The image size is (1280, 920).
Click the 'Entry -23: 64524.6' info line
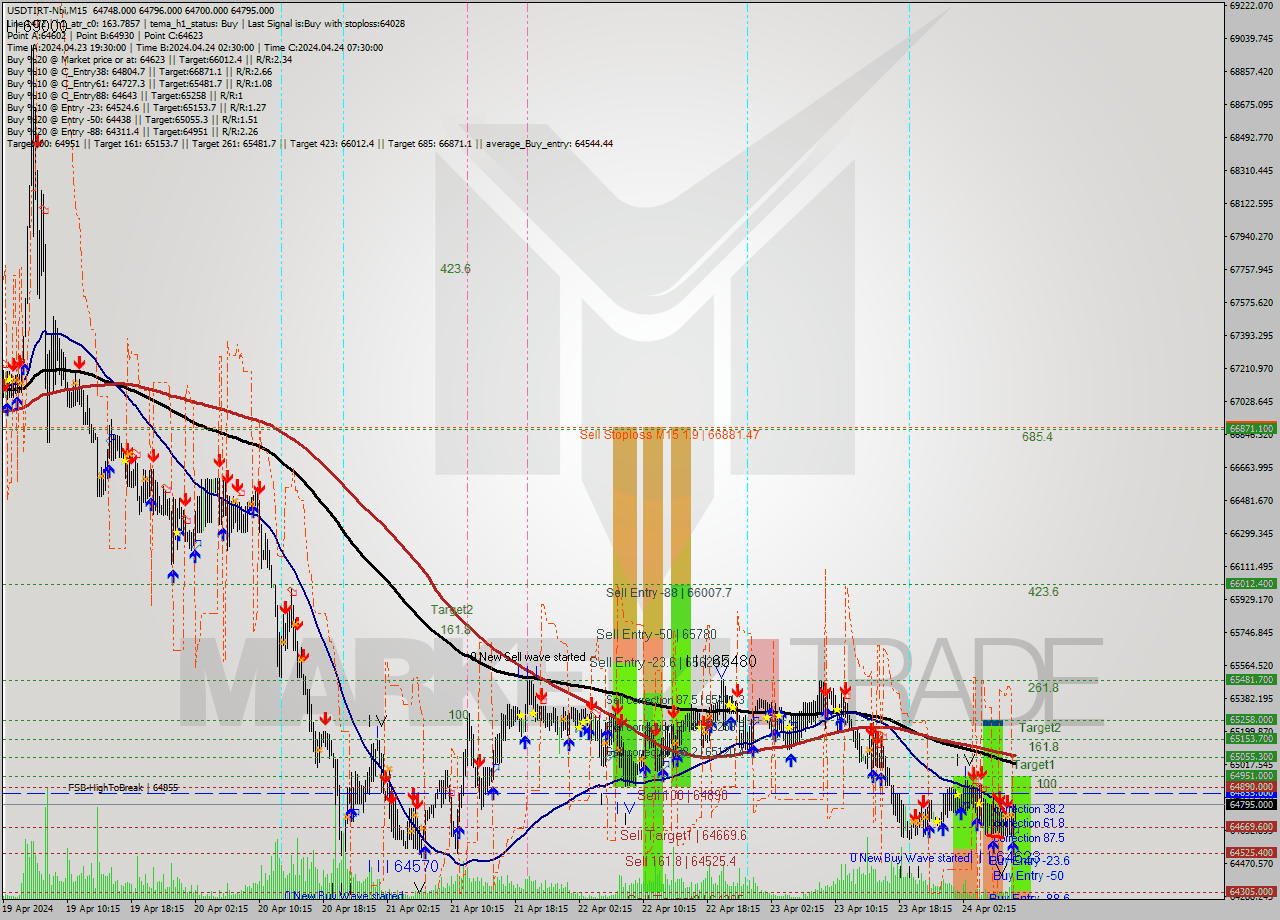point(136,107)
